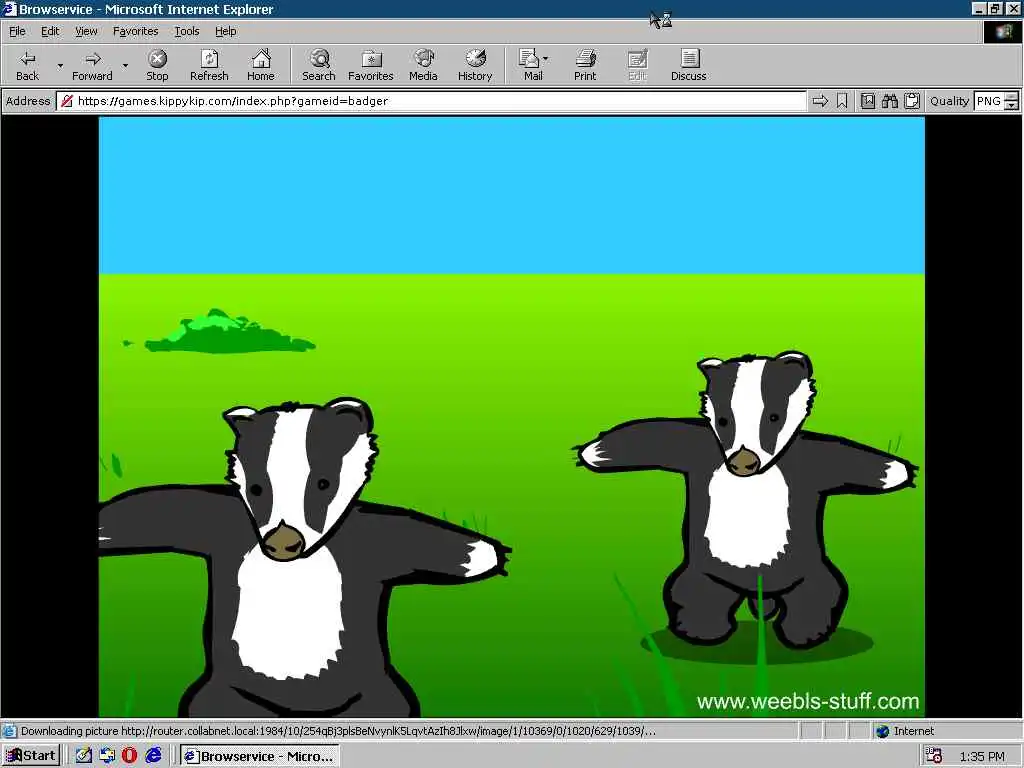Click the Internet security zone indicator

click(x=905, y=731)
